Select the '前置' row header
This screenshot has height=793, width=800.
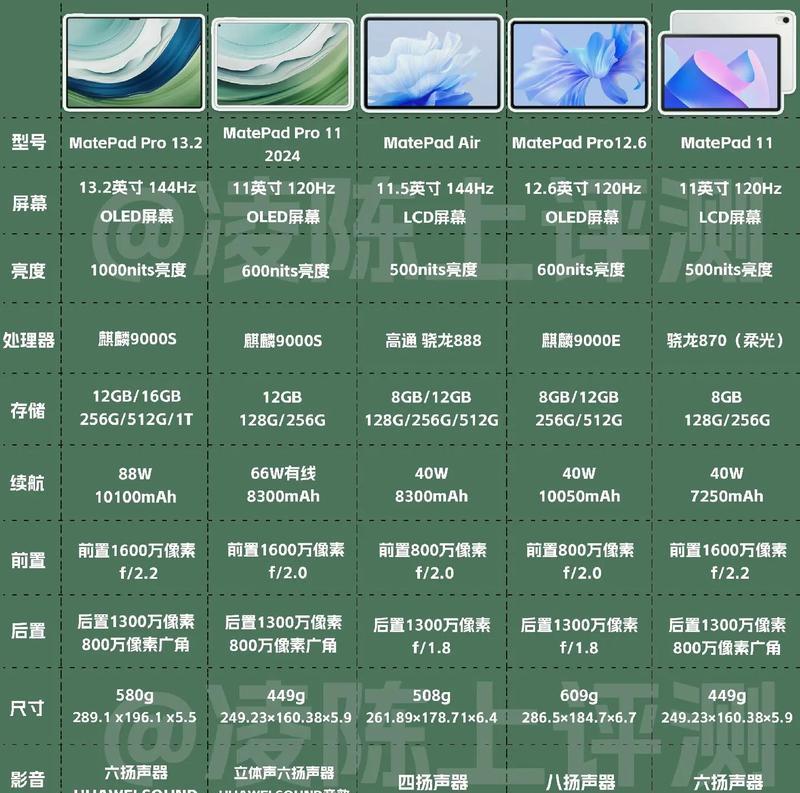point(28,560)
